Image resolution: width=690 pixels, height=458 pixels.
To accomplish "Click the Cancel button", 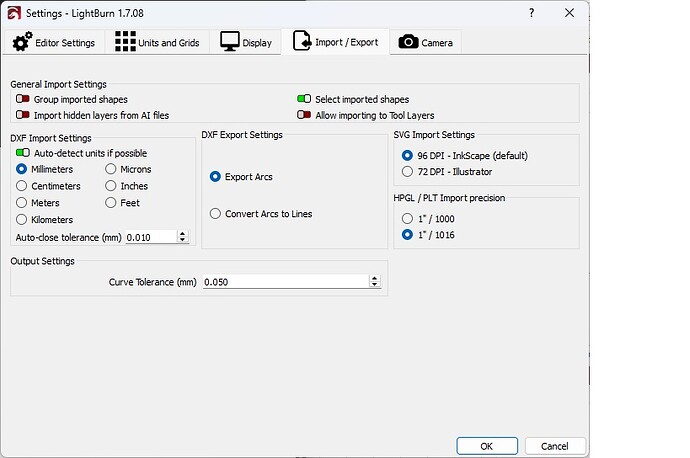I will 553,446.
